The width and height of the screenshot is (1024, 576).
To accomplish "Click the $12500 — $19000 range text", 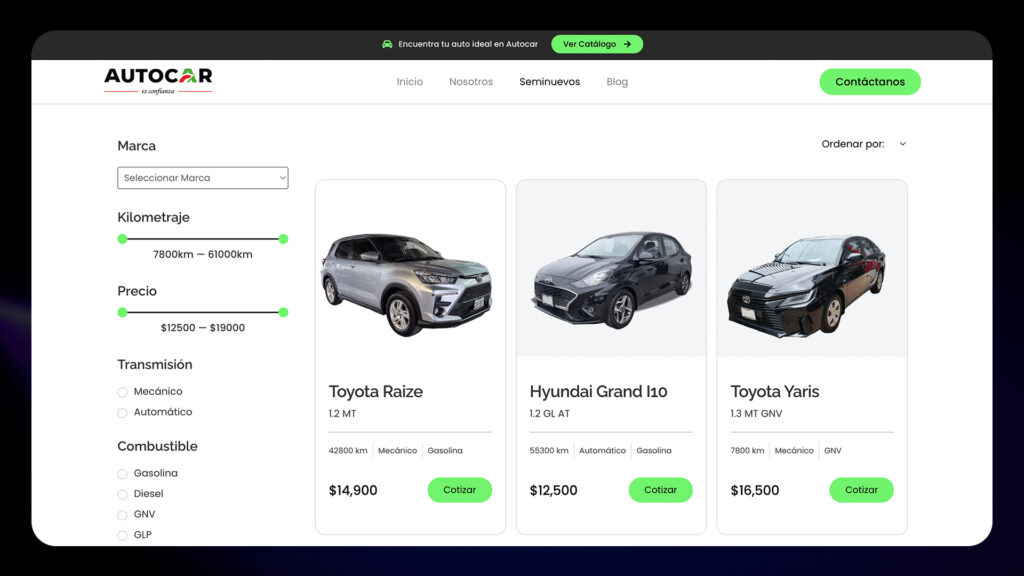I will tap(202, 328).
